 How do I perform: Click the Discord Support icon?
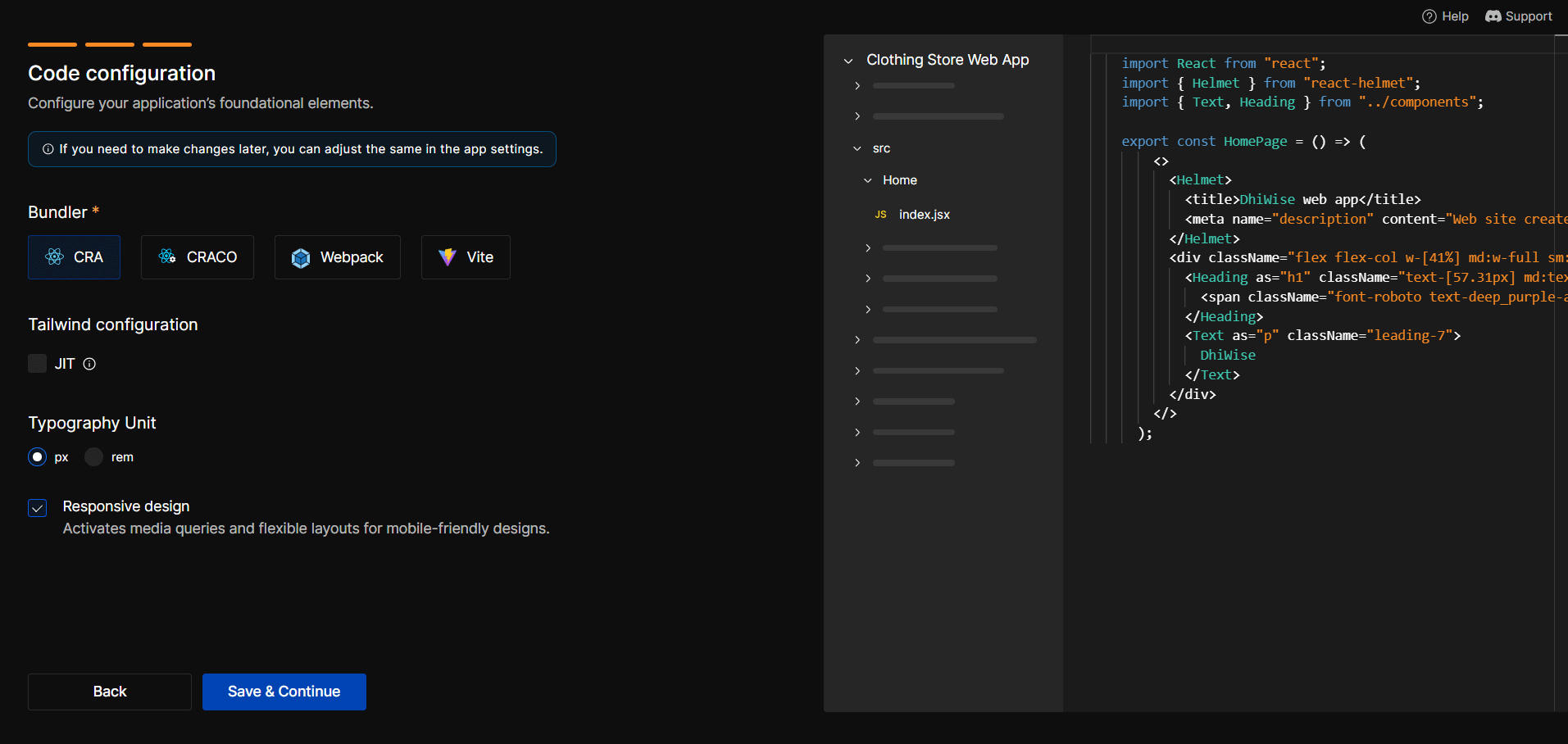point(1493,16)
